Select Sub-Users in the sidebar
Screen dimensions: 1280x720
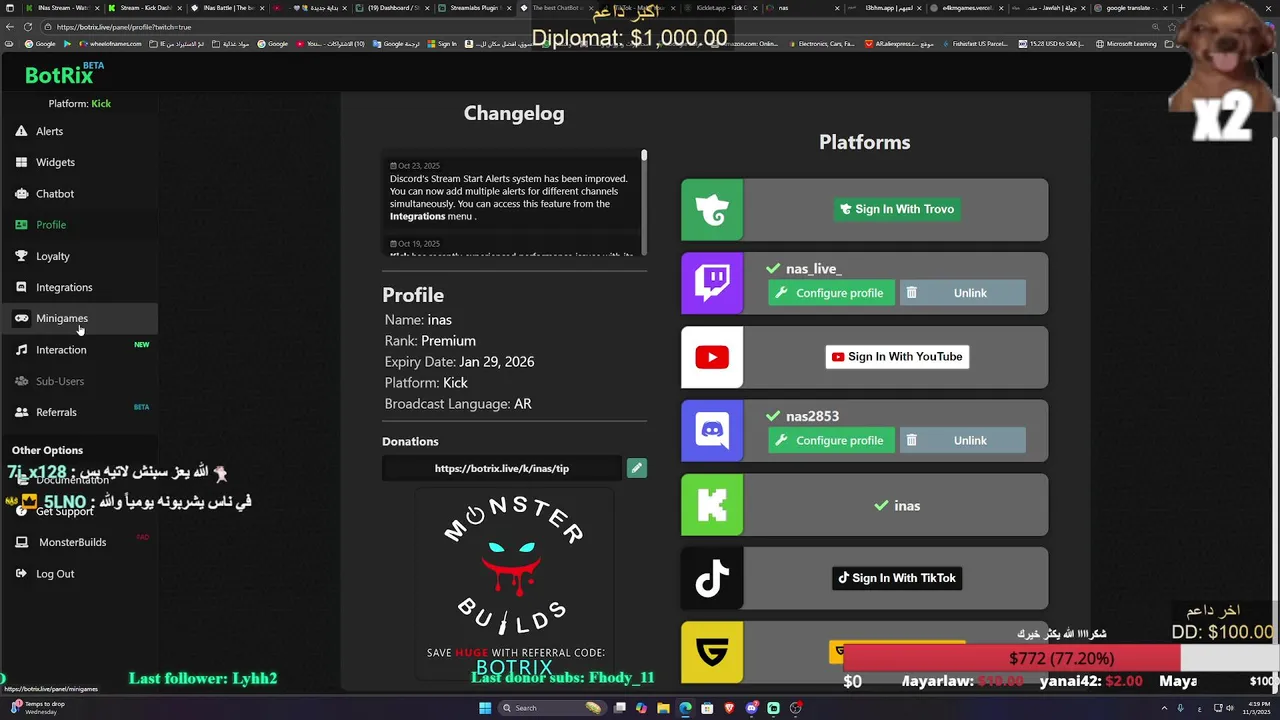click(x=60, y=381)
